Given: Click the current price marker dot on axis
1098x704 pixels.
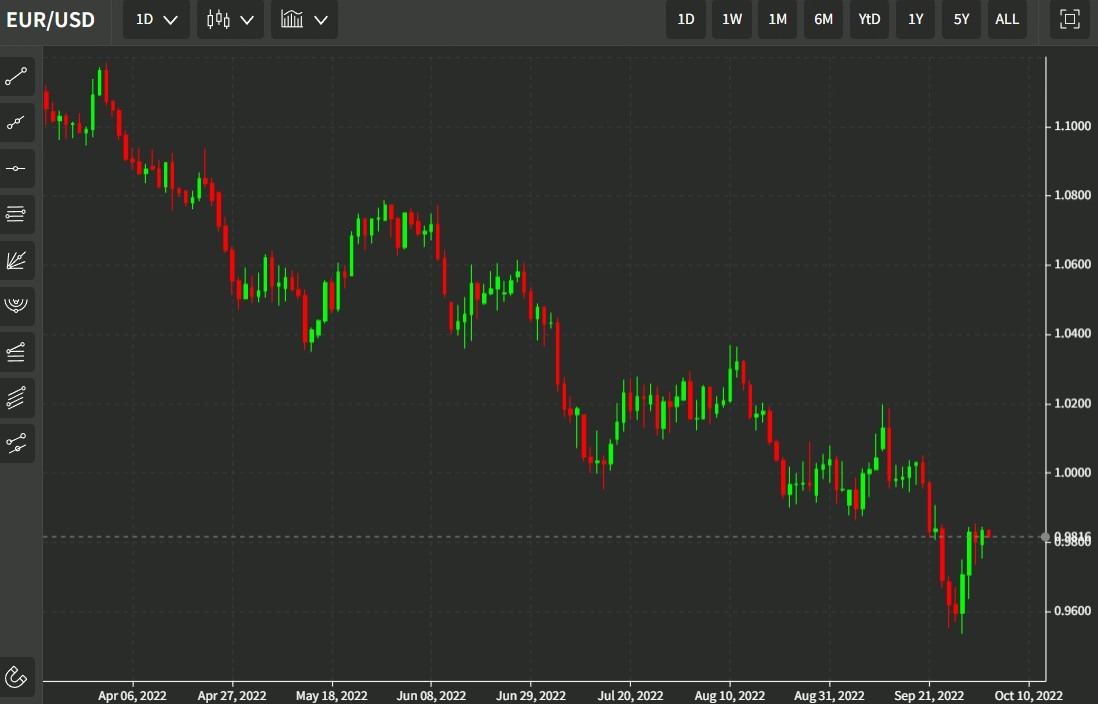Looking at the screenshot, I should [1045, 537].
